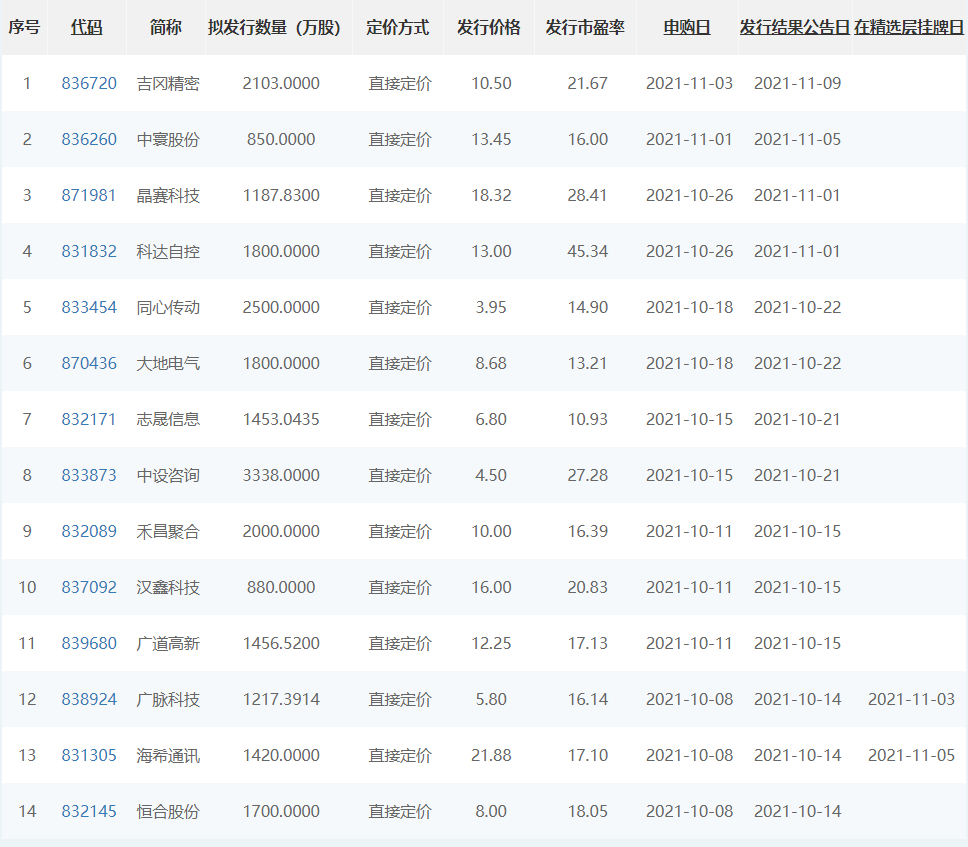Sort by 发行结果公告日 column header
Screen dimensions: 968x847
pyautogui.click(x=795, y=28)
